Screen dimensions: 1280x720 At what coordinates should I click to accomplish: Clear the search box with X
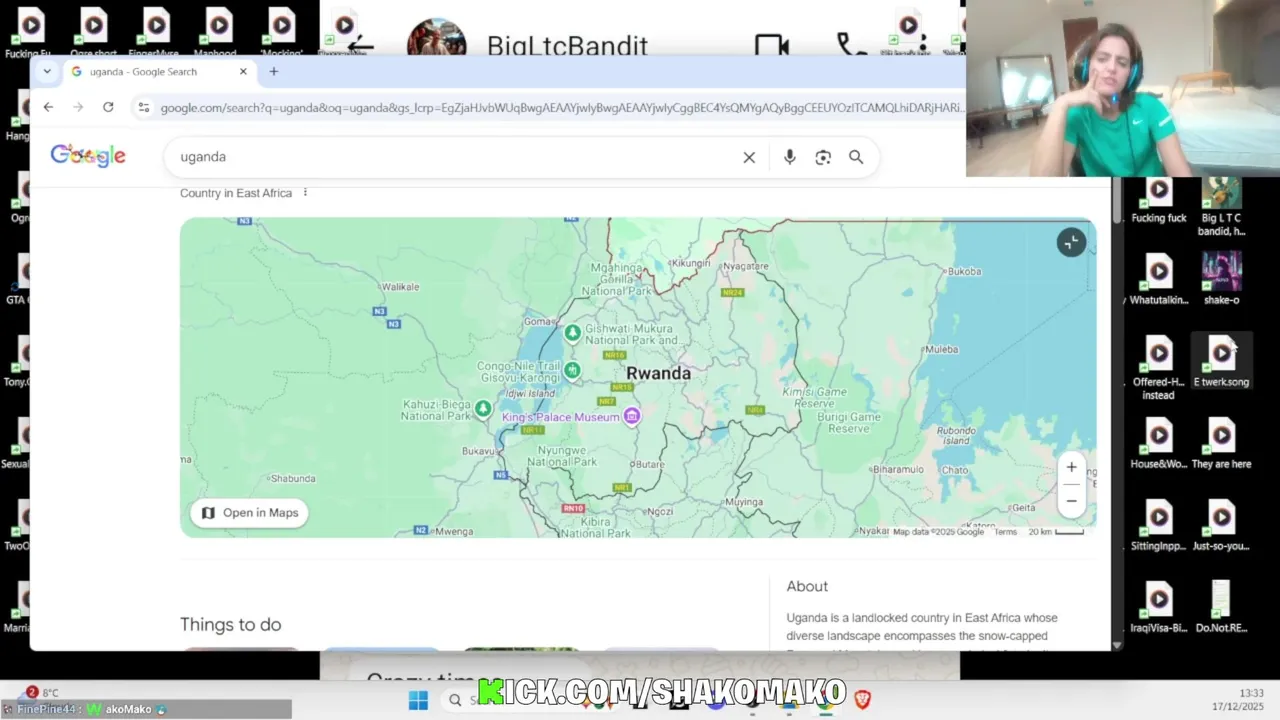749,157
